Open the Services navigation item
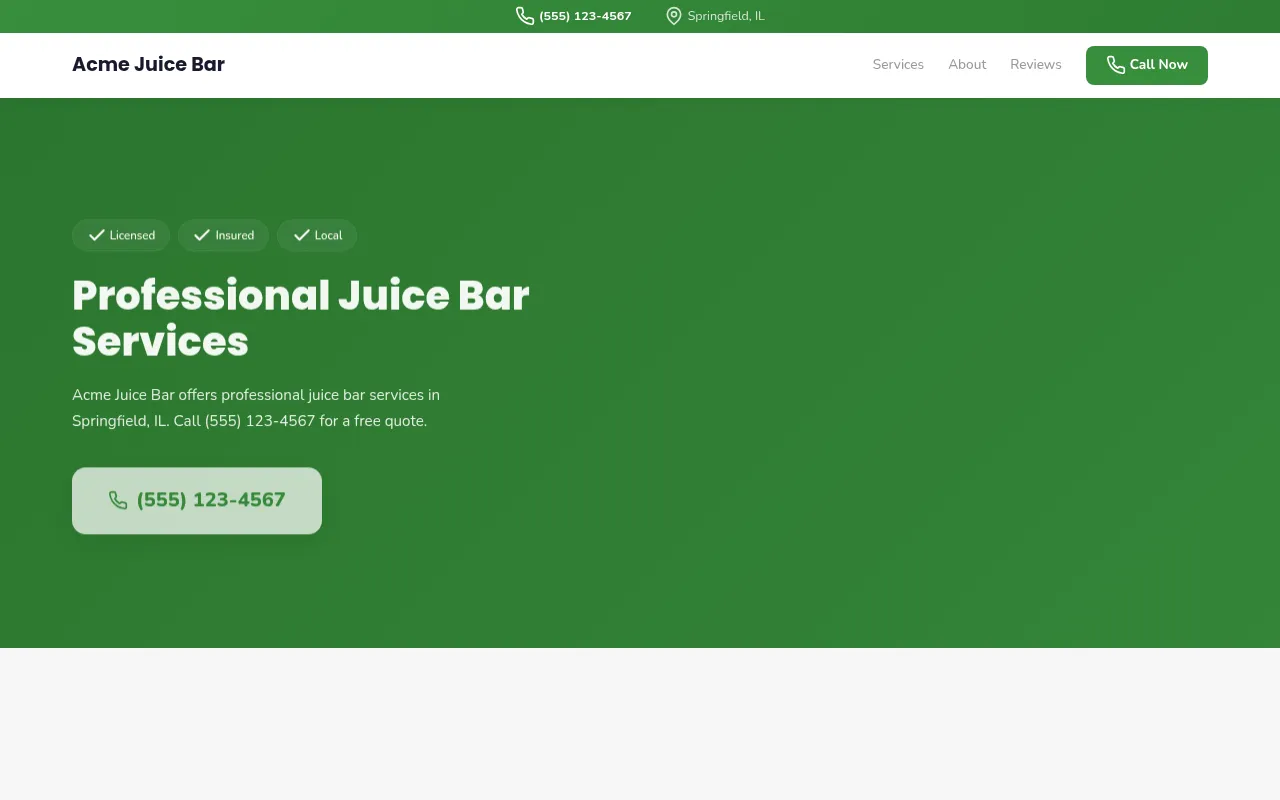Screen dimensions: 1280x800 pos(897,64)
